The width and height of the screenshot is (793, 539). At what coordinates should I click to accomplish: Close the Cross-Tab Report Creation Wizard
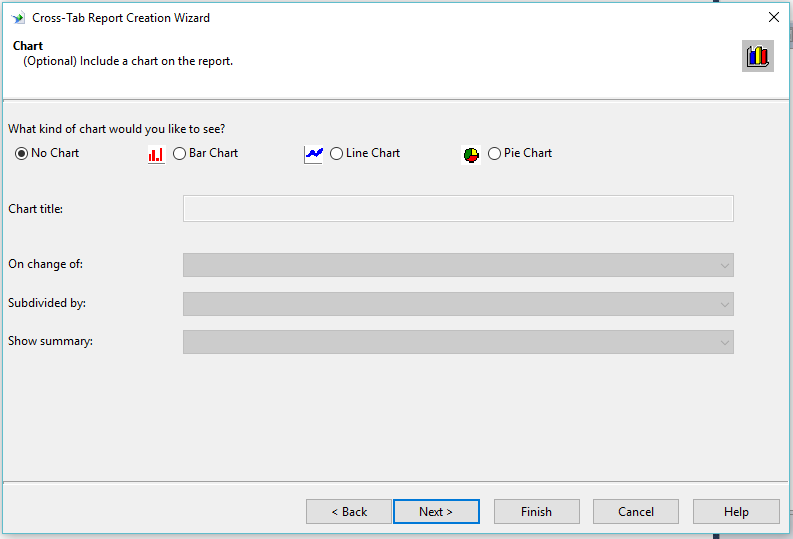pos(774,17)
